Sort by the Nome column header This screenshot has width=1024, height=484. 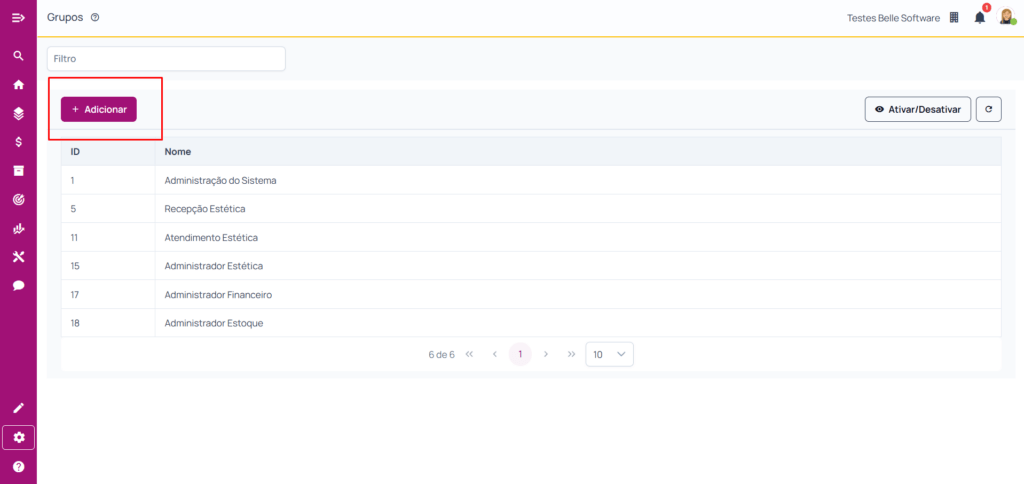click(178, 151)
